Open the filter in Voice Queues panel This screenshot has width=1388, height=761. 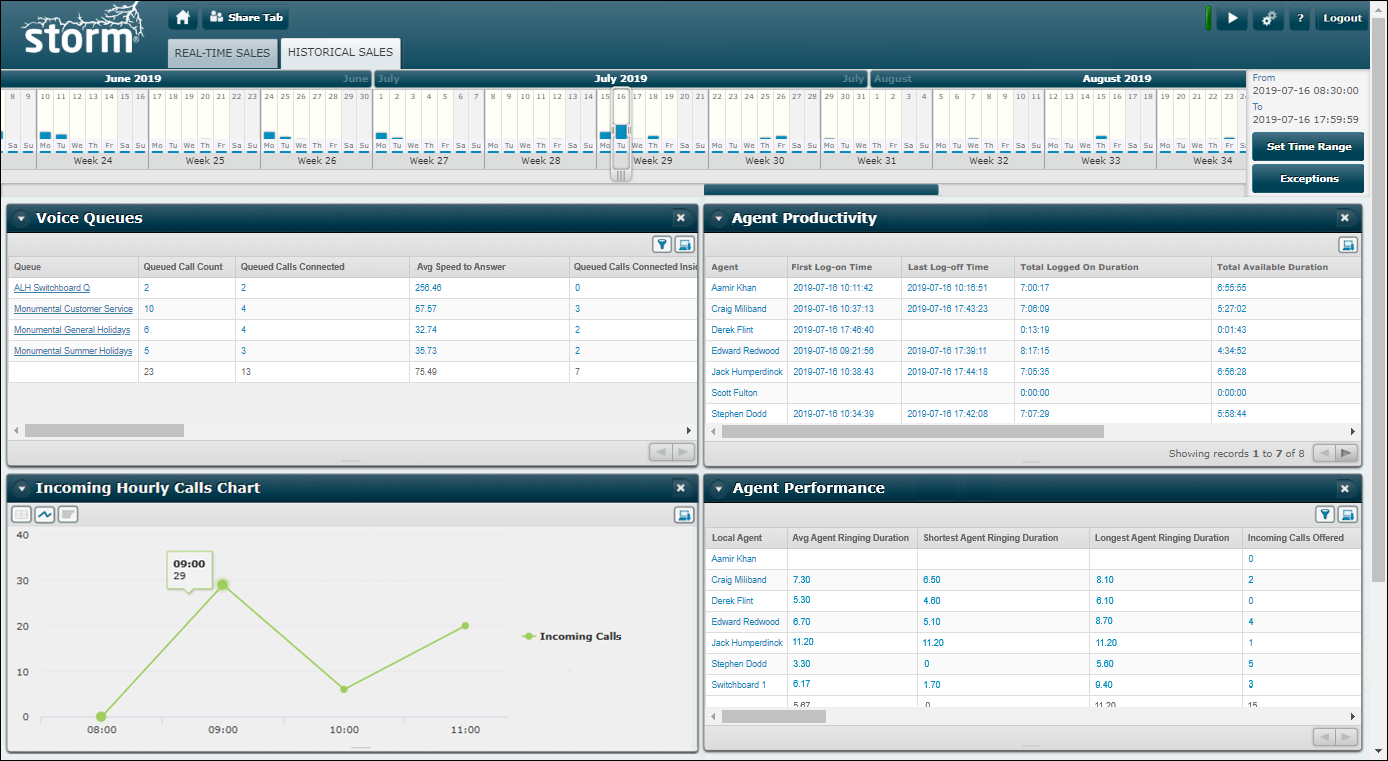tap(662, 244)
